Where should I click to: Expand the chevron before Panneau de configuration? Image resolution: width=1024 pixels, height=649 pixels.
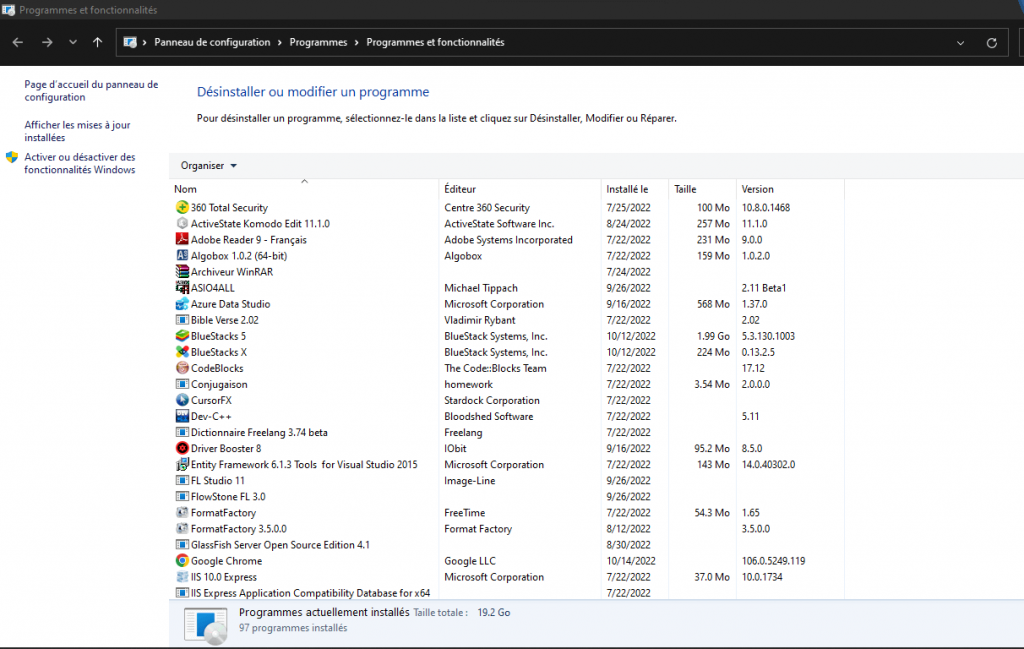tap(144, 42)
